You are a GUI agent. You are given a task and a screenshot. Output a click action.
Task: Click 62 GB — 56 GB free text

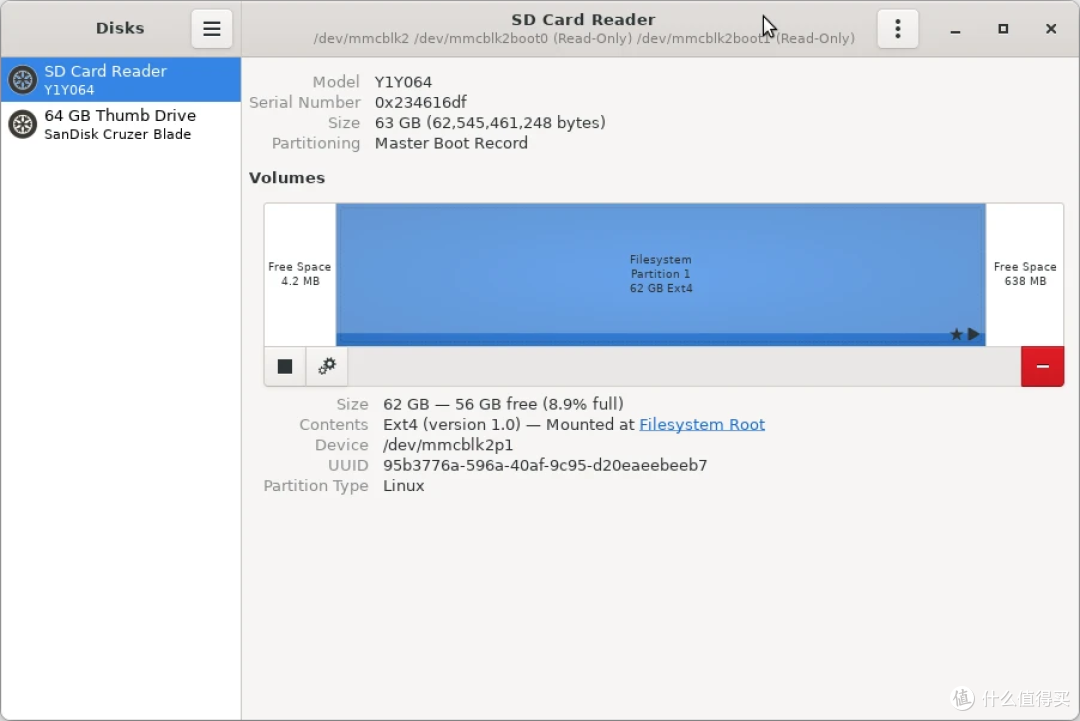coord(503,404)
